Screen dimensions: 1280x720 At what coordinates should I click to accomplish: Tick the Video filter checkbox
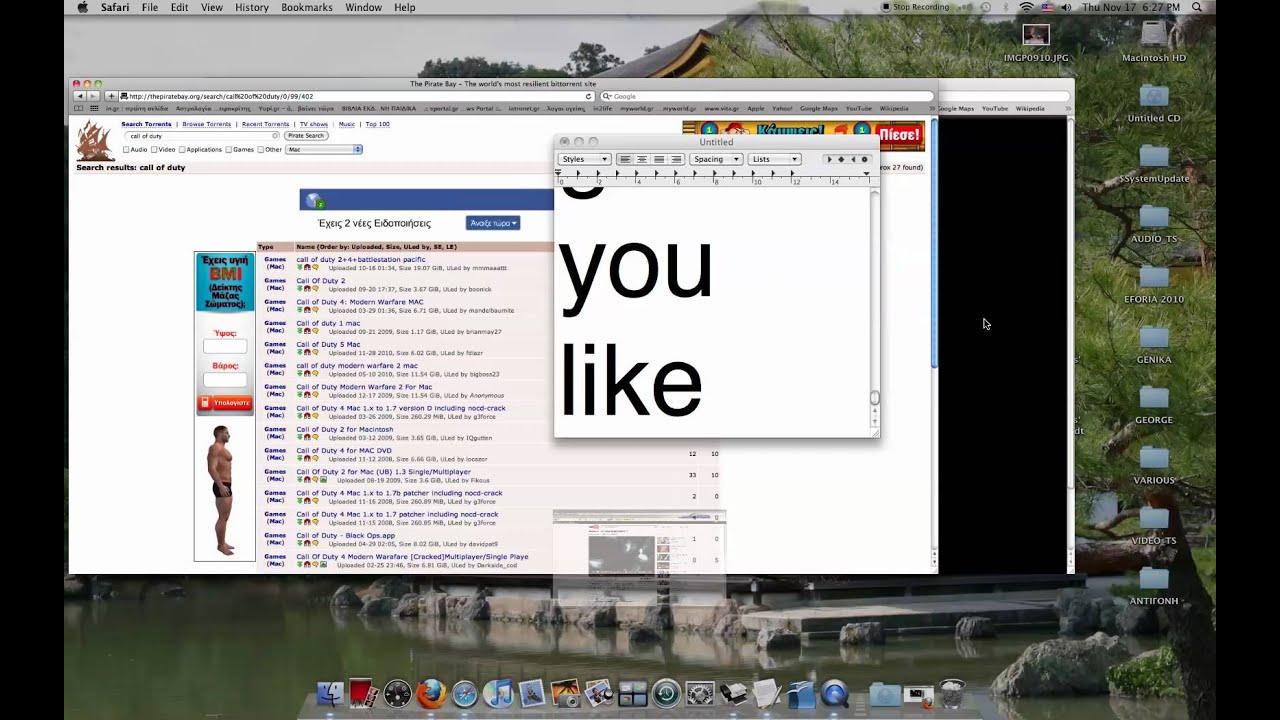154,150
